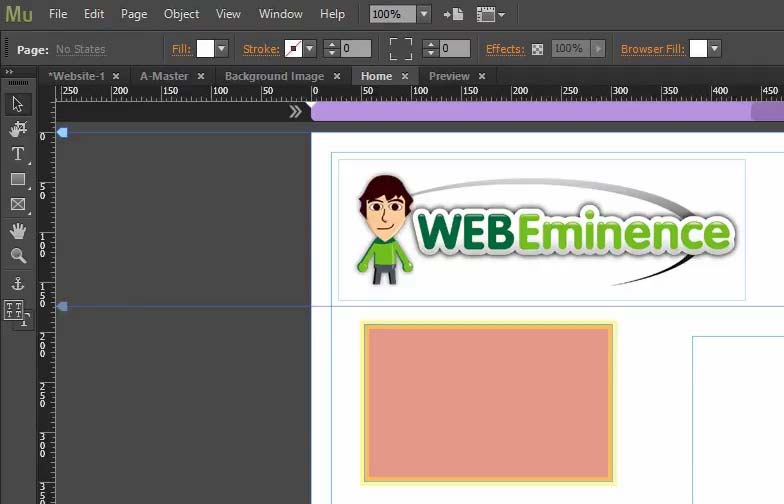The width and height of the screenshot is (784, 504).
Task: Click the Browser Fill label link
Action: tap(652, 49)
